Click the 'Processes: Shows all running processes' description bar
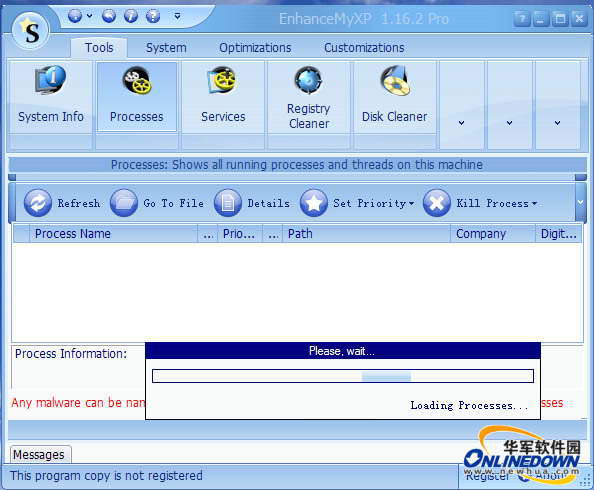 (297, 165)
